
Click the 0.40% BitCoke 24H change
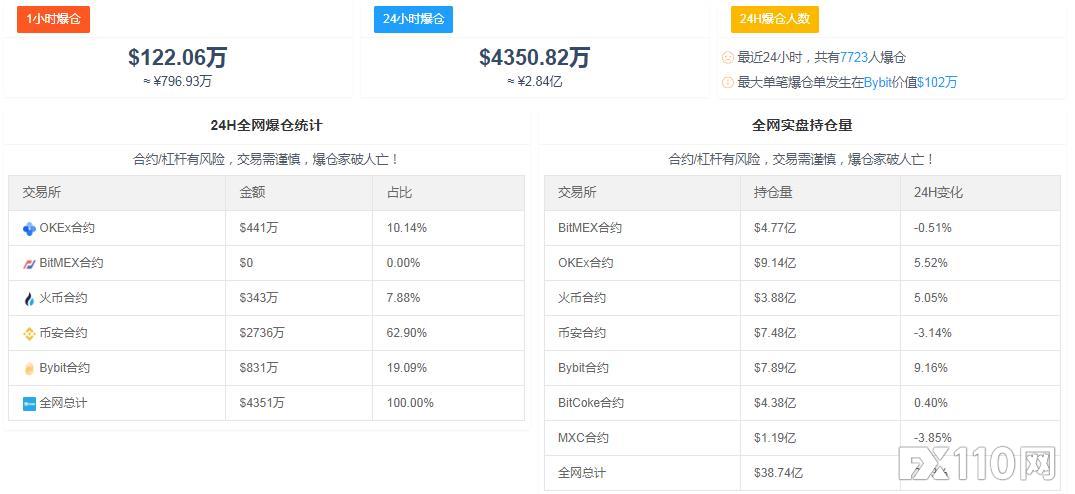pyautogui.click(x=931, y=403)
